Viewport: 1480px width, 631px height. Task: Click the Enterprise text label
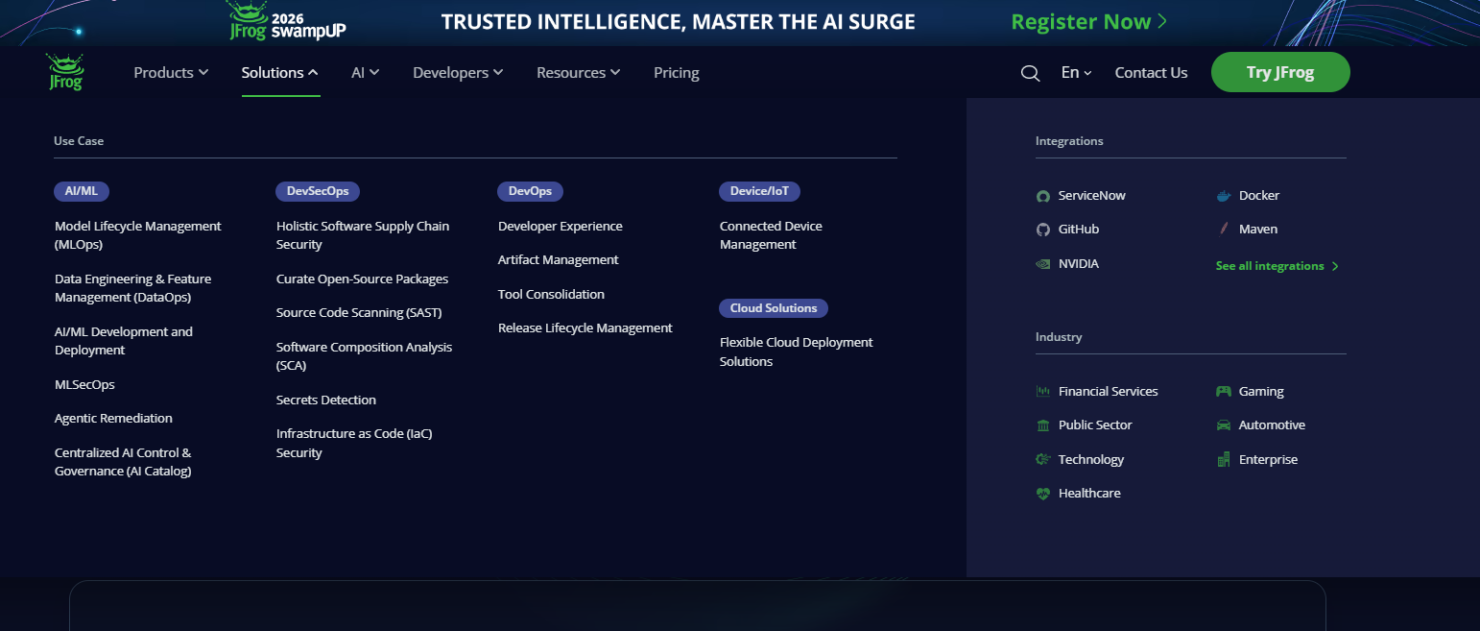point(1268,460)
